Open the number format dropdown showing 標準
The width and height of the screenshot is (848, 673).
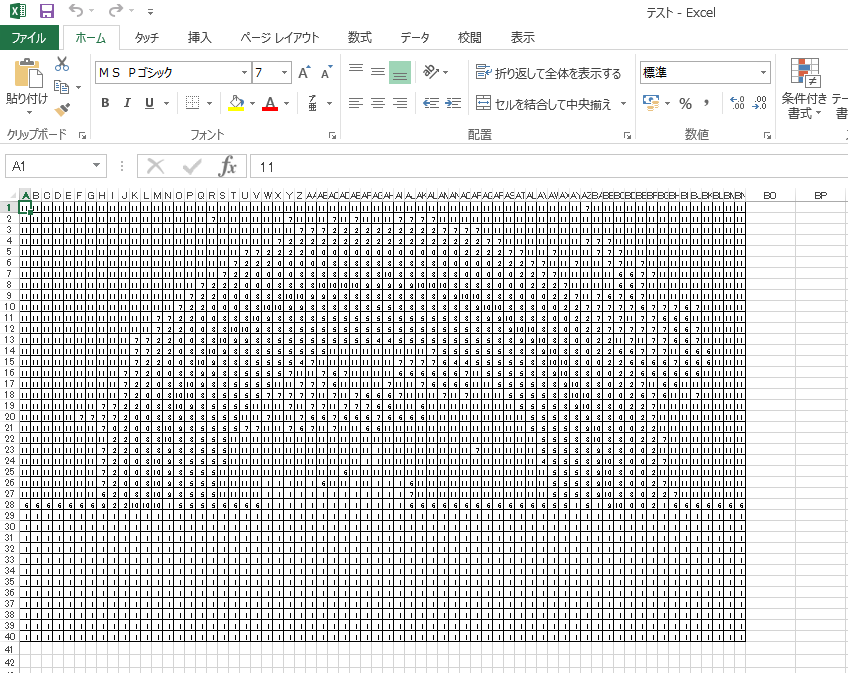point(763,72)
